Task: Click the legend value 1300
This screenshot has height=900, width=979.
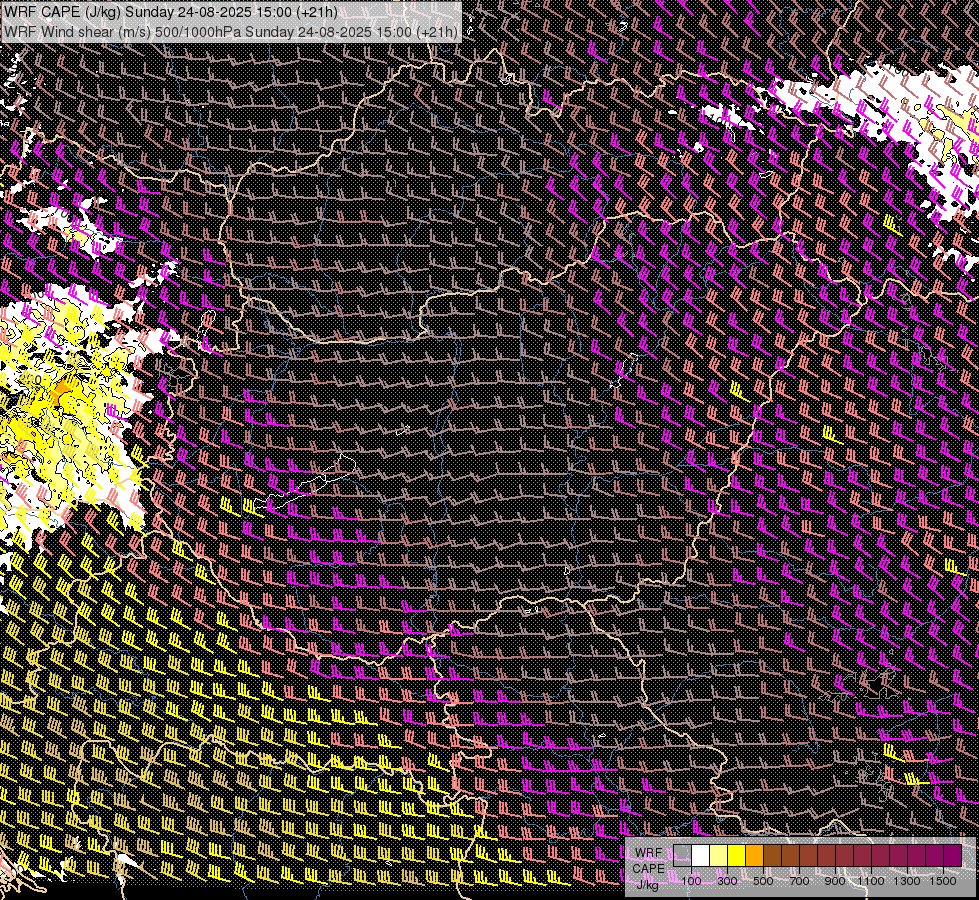Action: tap(907, 881)
